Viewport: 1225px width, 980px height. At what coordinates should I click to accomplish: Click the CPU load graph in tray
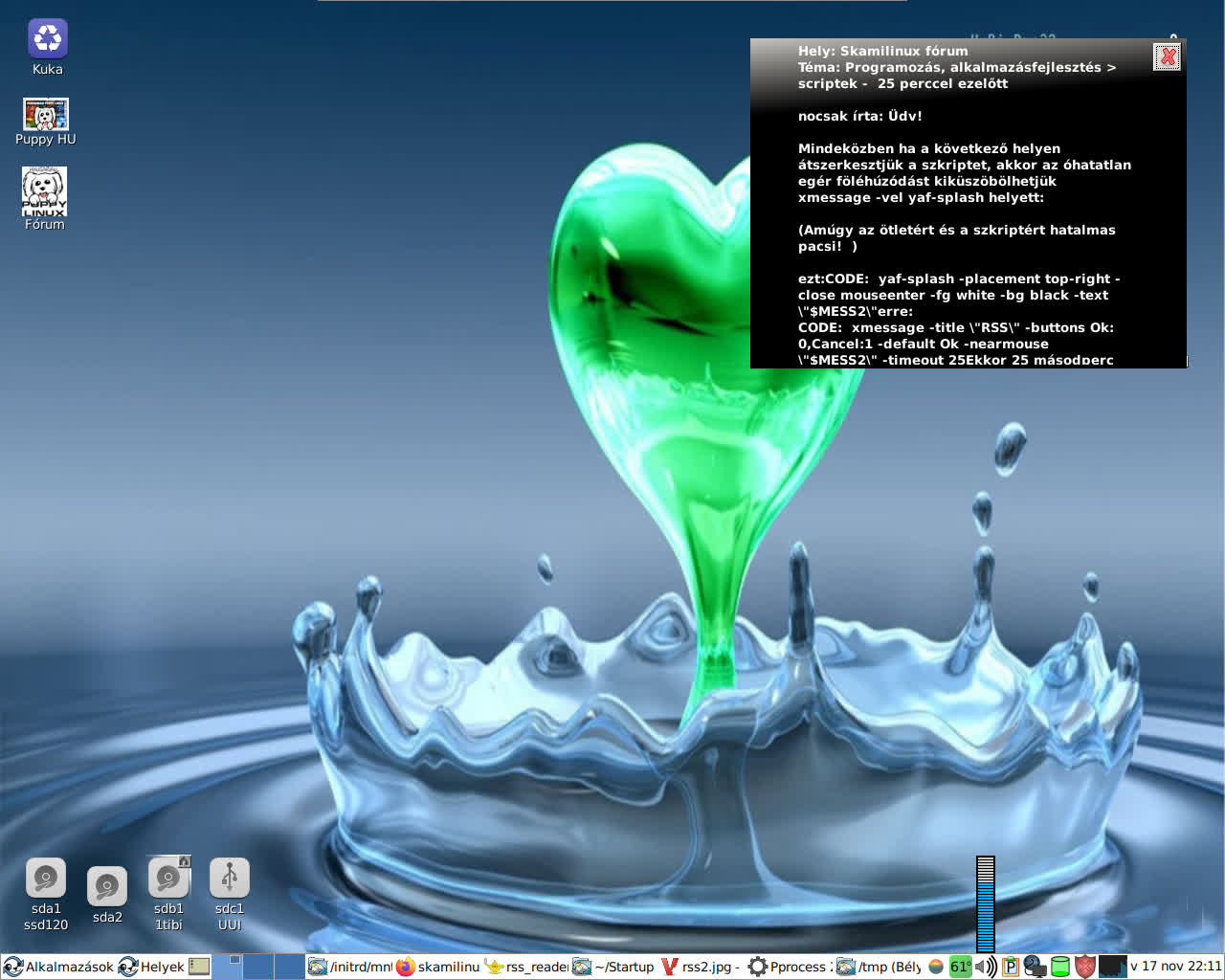coord(1112,967)
